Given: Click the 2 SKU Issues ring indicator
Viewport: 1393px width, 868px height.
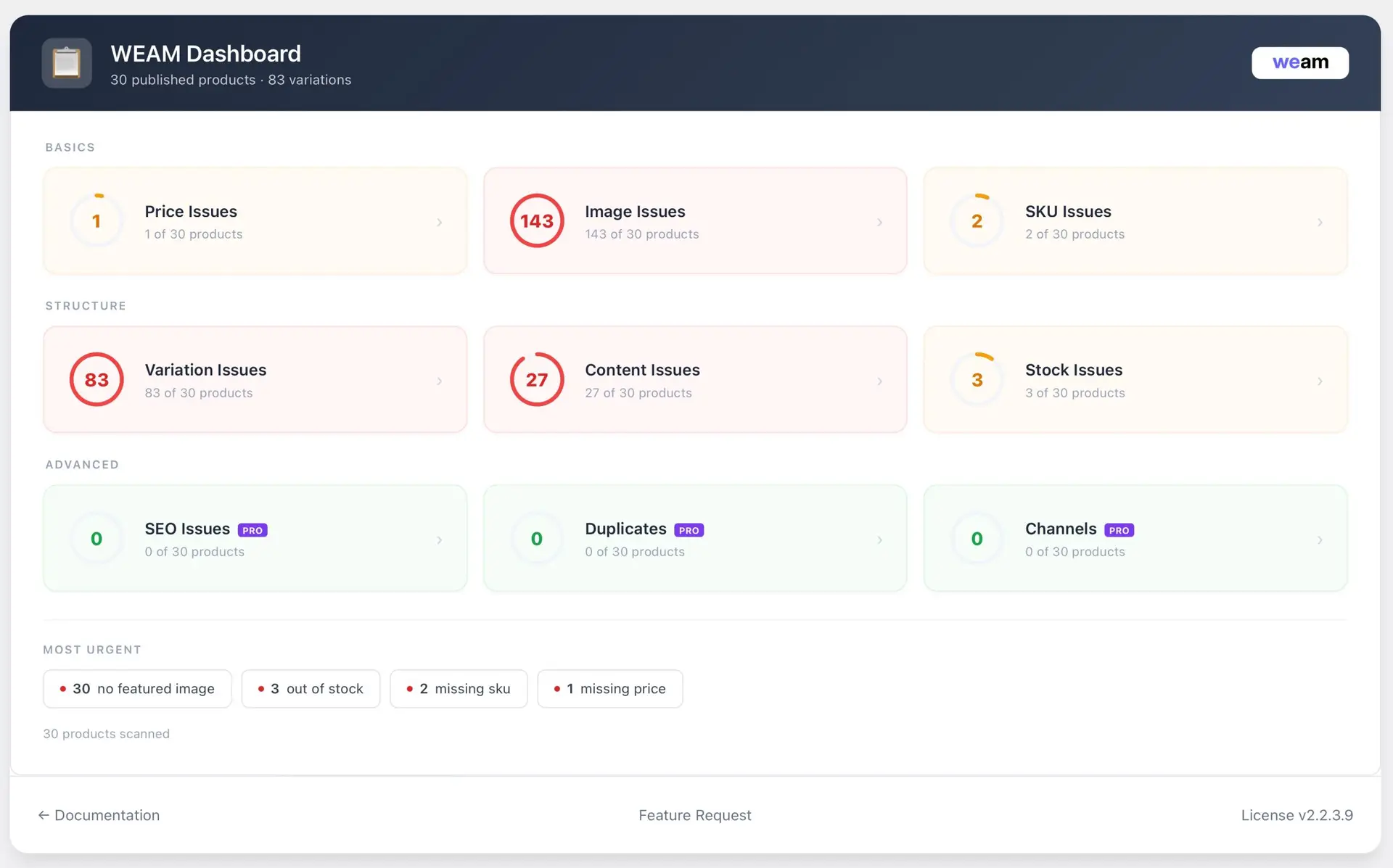Looking at the screenshot, I should [977, 221].
